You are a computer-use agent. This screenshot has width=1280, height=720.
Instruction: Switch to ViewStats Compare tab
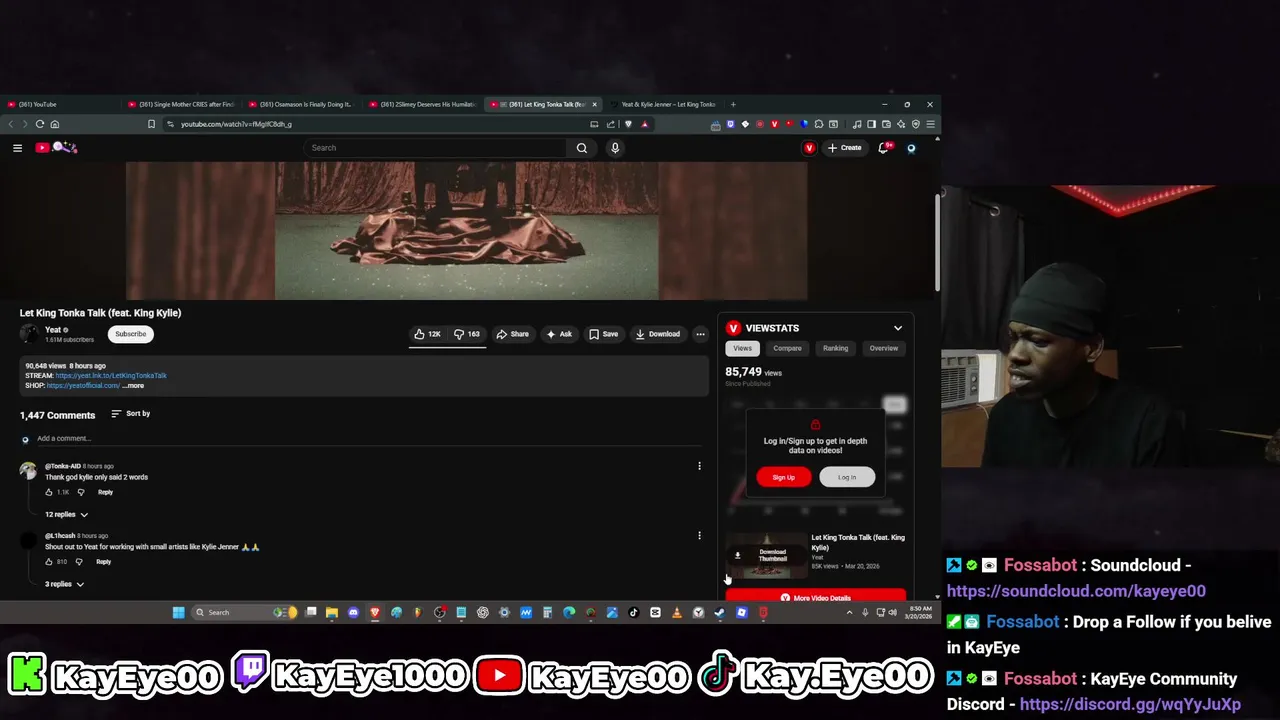pyautogui.click(x=787, y=348)
